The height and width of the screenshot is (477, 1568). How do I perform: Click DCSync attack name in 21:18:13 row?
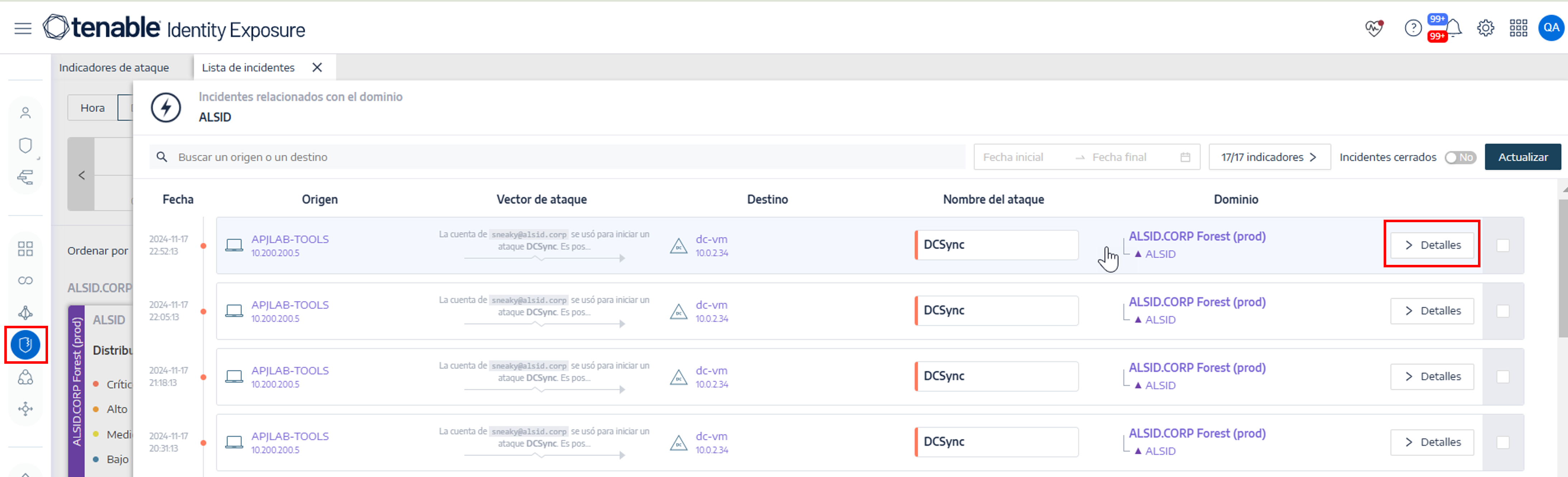996,376
